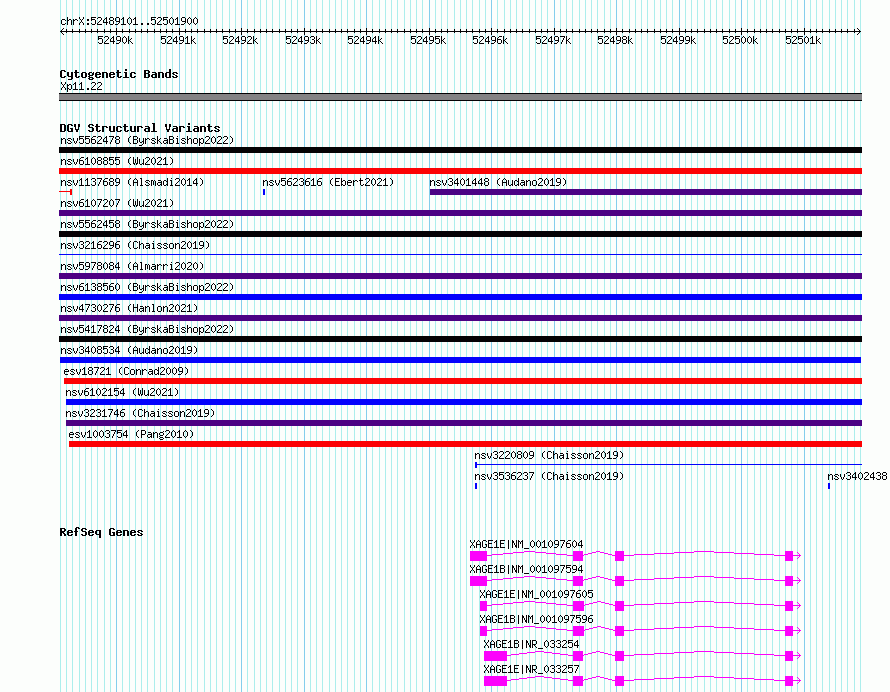Open nsv5978084 (Almarri2020) label
Screen dimensions: 890x692
coord(132,266)
